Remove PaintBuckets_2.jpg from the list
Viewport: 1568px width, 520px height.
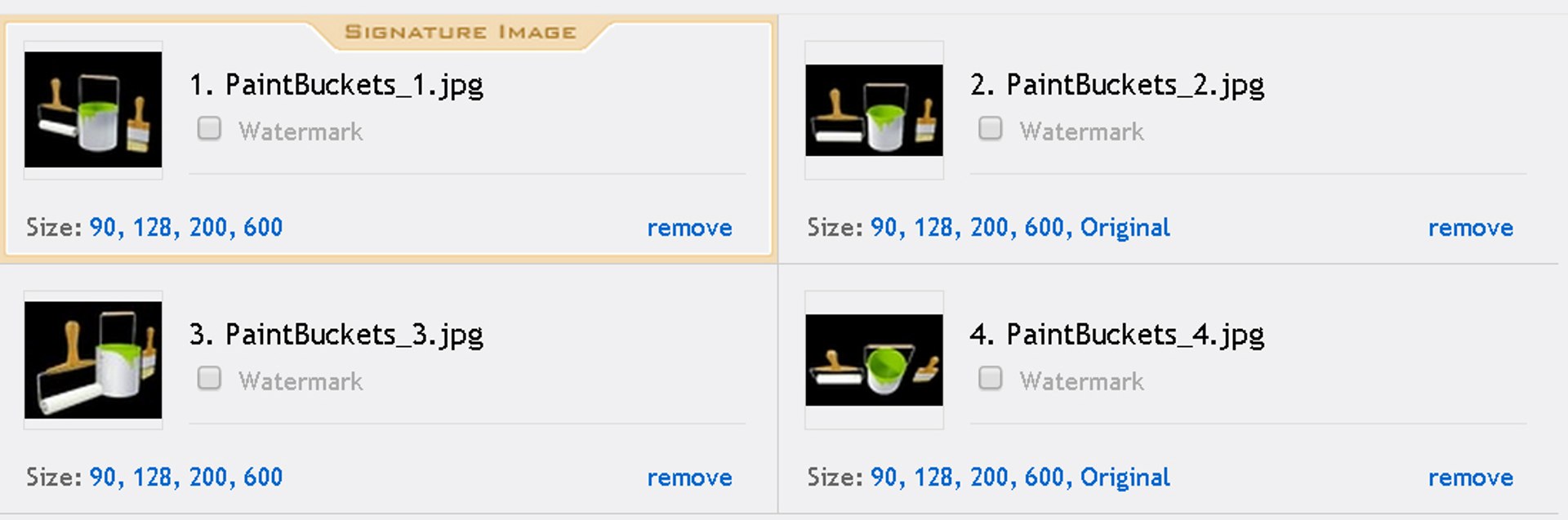pos(1470,228)
